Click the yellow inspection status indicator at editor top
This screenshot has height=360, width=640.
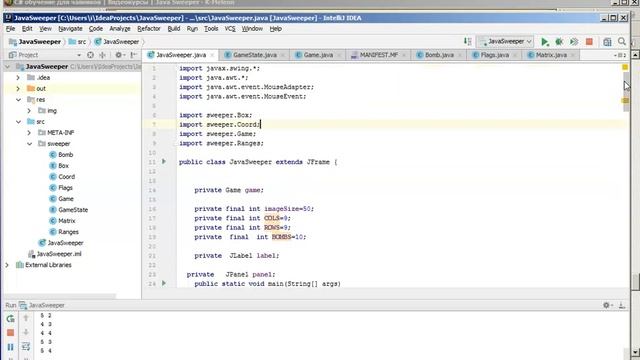click(625, 67)
